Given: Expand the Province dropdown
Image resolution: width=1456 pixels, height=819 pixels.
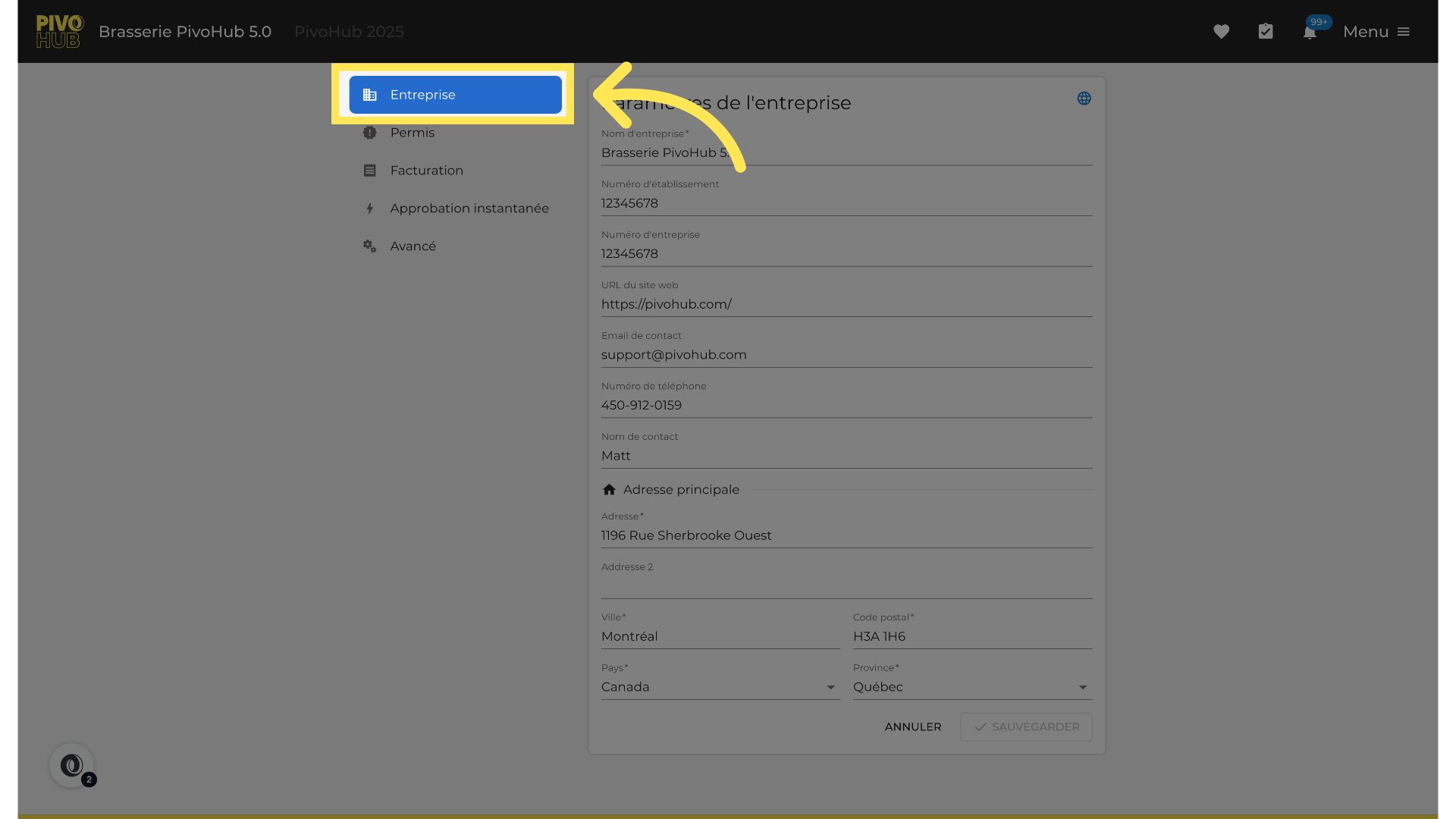Looking at the screenshot, I should [x=971, y=687].
